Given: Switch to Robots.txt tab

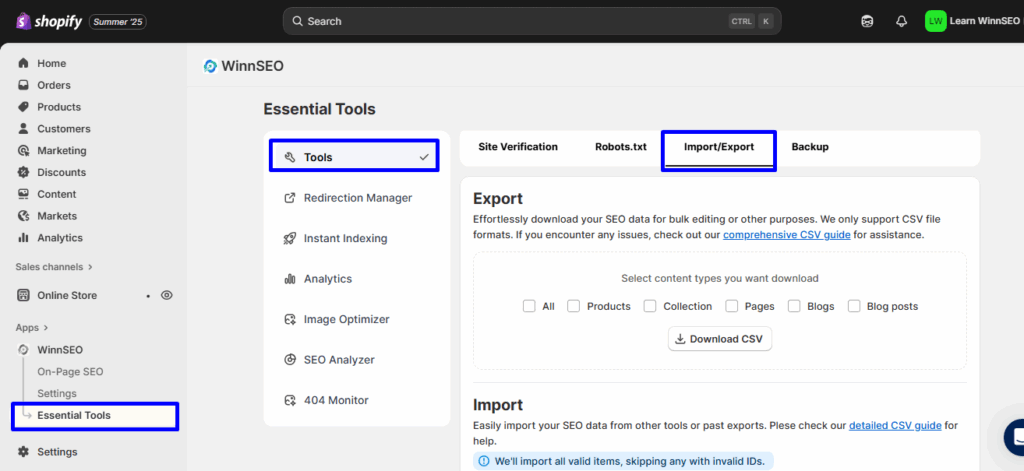Looking at the screenshot, I should [620, 147].
